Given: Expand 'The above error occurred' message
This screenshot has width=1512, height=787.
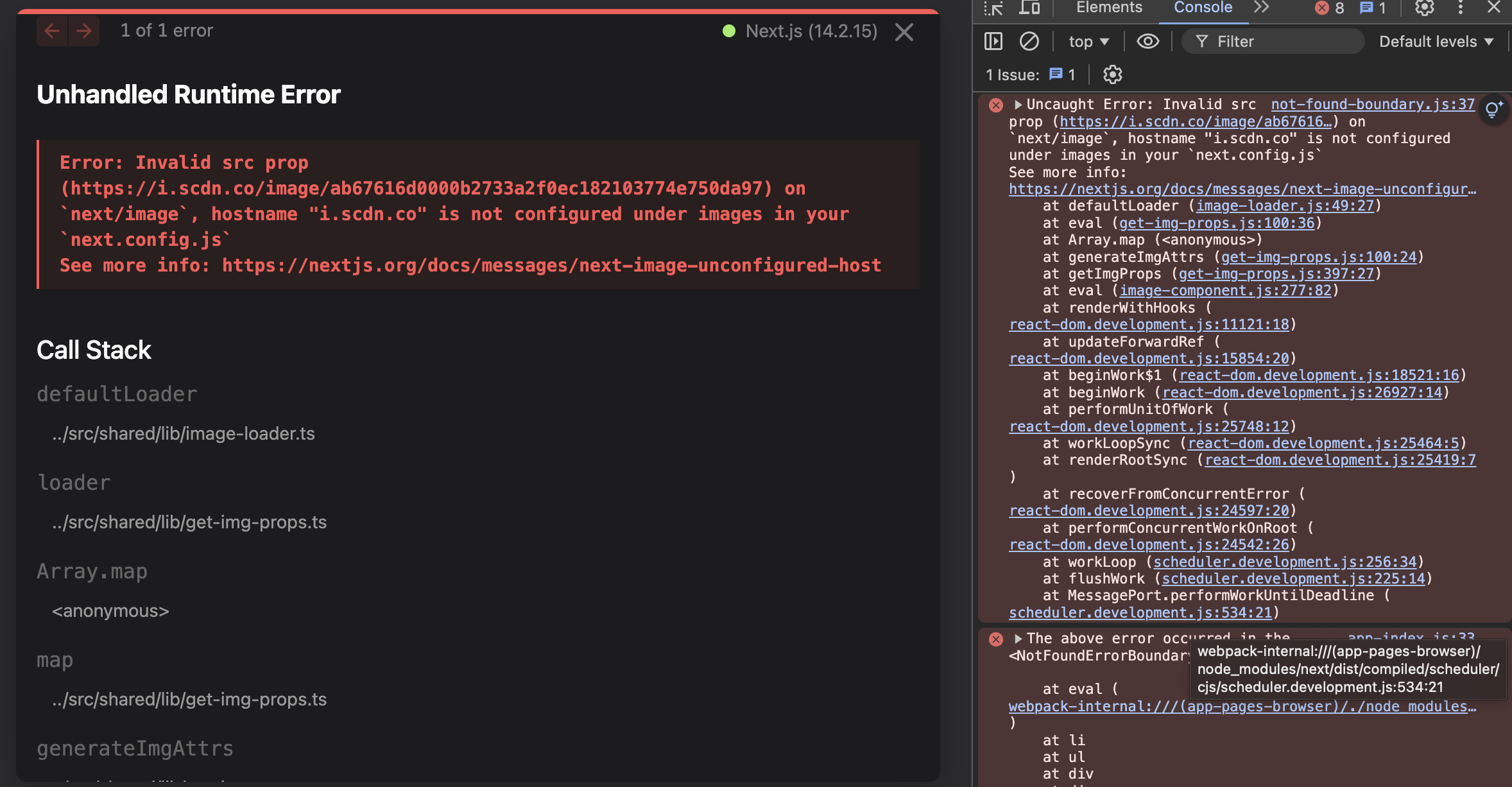Looking at the screenshot, I should [x=1018, y=639].
